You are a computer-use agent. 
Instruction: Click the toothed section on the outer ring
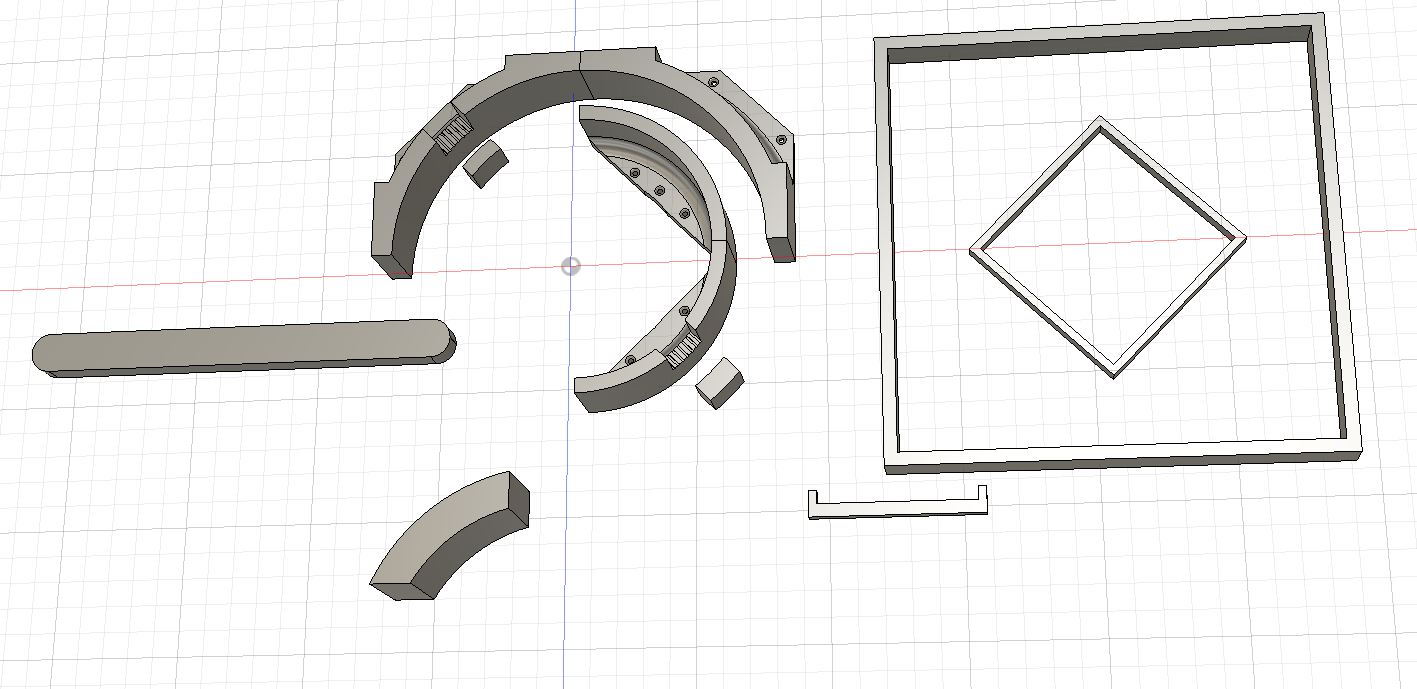tap(454, 134)
